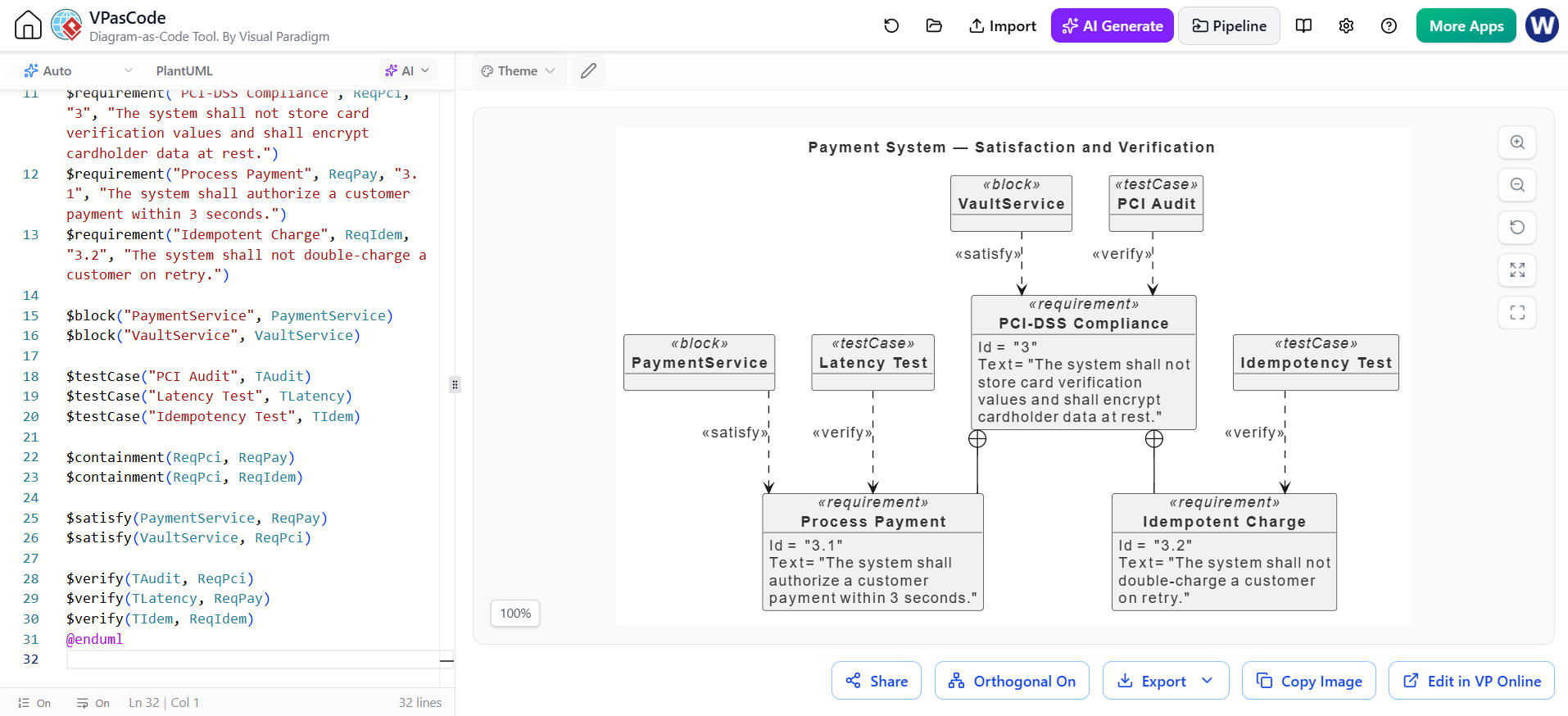Open the folder icon in top bar
Viewport: 1568px width, 716px height.
(x=934, y=26)
